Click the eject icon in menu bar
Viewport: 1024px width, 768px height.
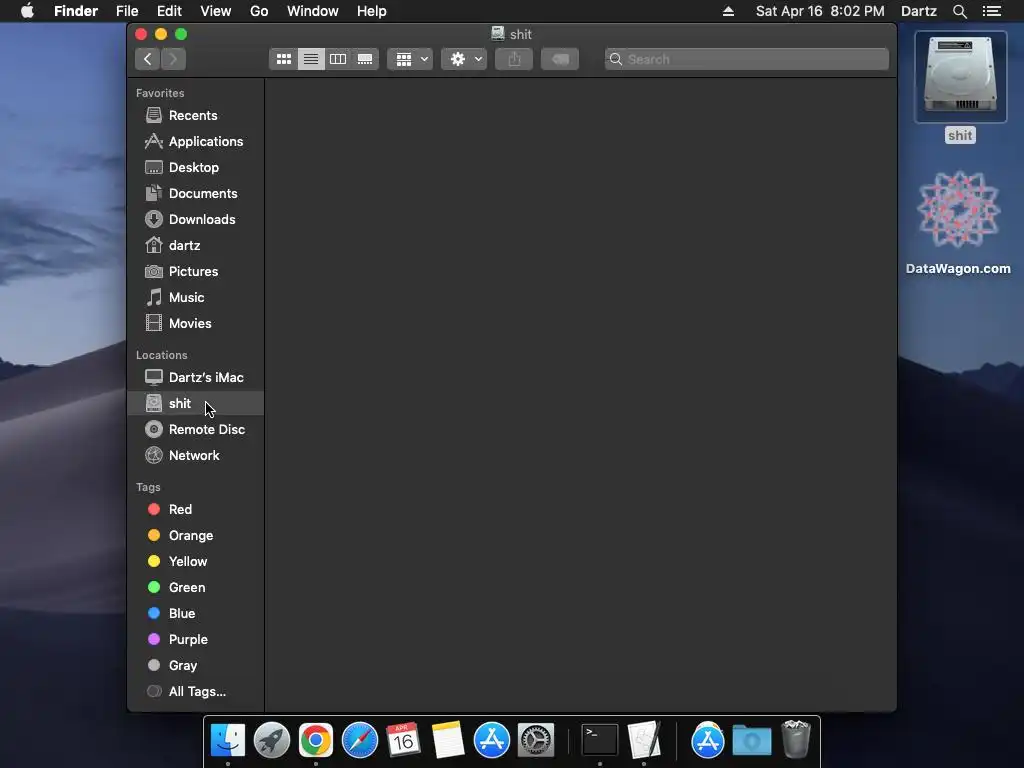[728, 11]
